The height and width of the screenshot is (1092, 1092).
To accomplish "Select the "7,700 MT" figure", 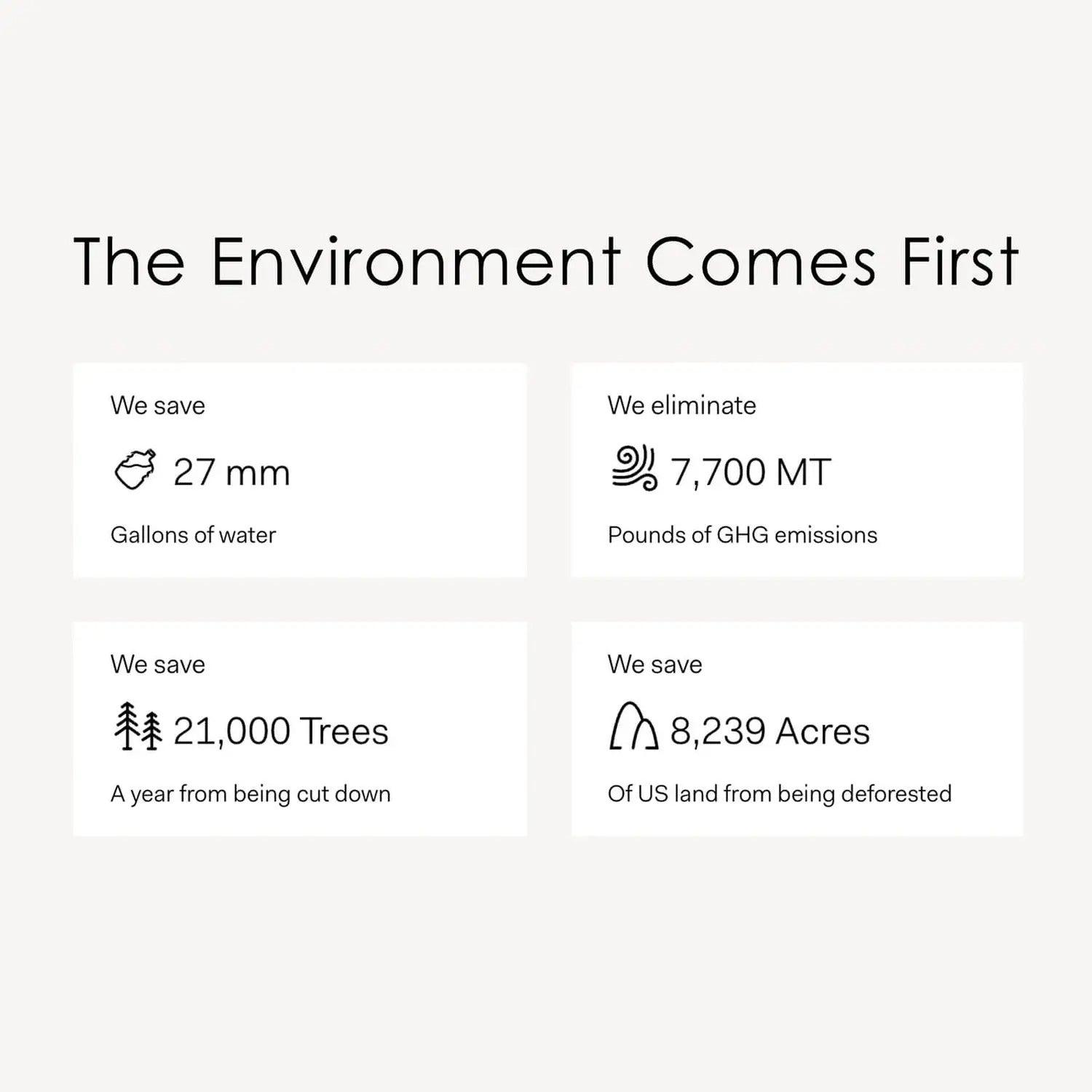I will coord(750,472).
